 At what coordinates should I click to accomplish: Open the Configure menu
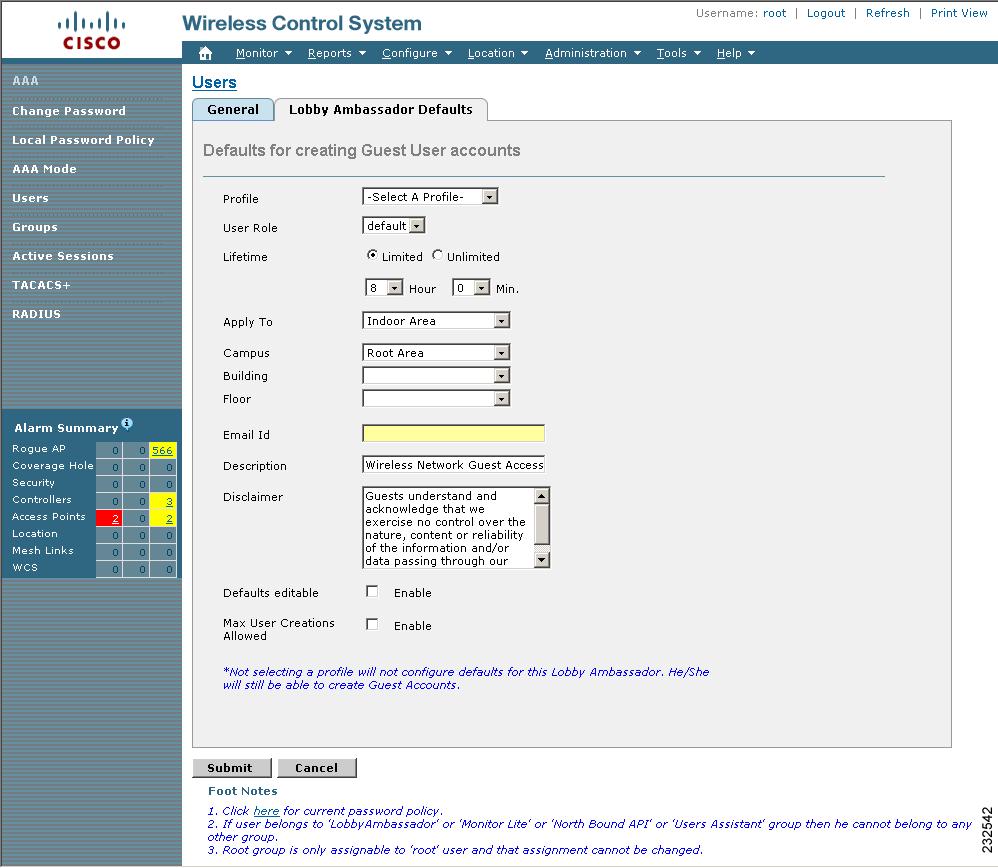pyautogui.click(x=417, y=53)
